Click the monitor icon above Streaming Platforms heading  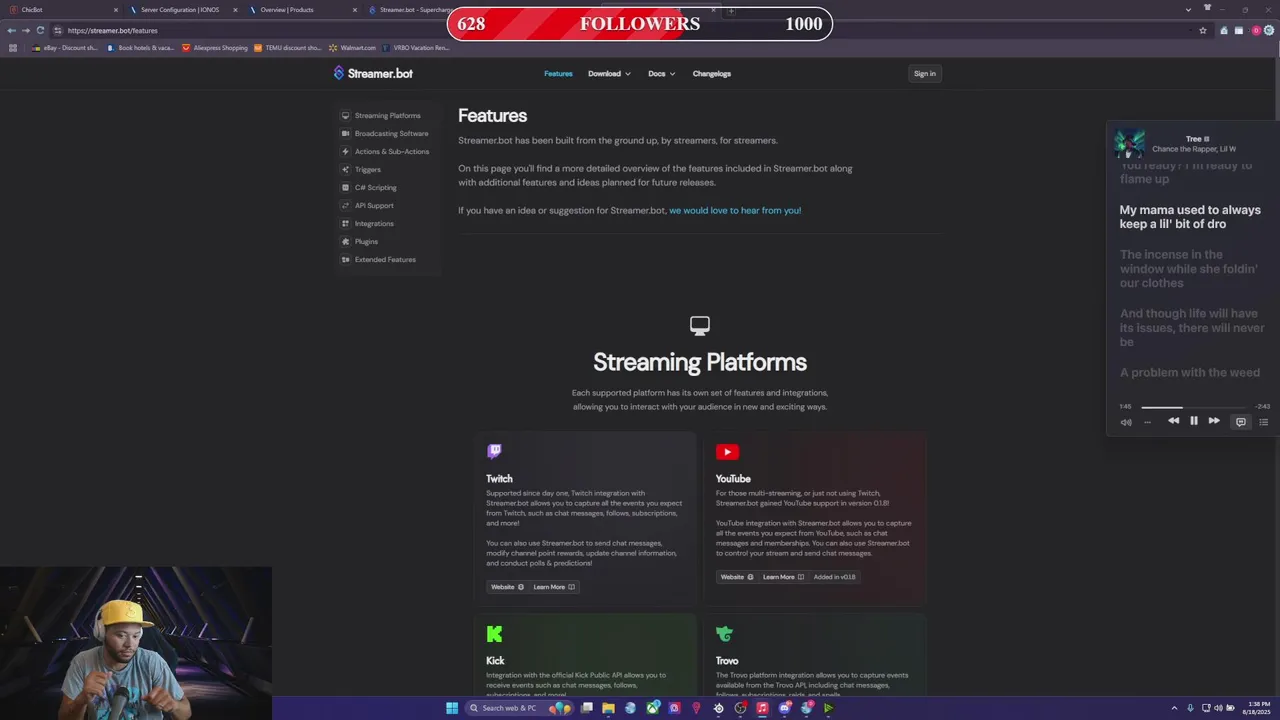point(700,325)
